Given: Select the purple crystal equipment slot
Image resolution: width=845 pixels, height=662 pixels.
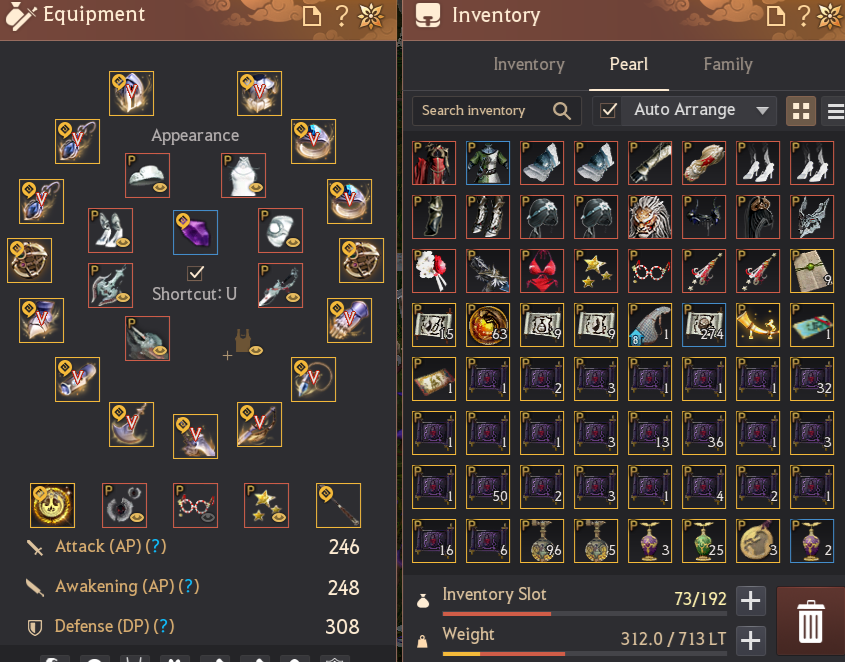Looking at the screenshot, I should click(195, 232).
